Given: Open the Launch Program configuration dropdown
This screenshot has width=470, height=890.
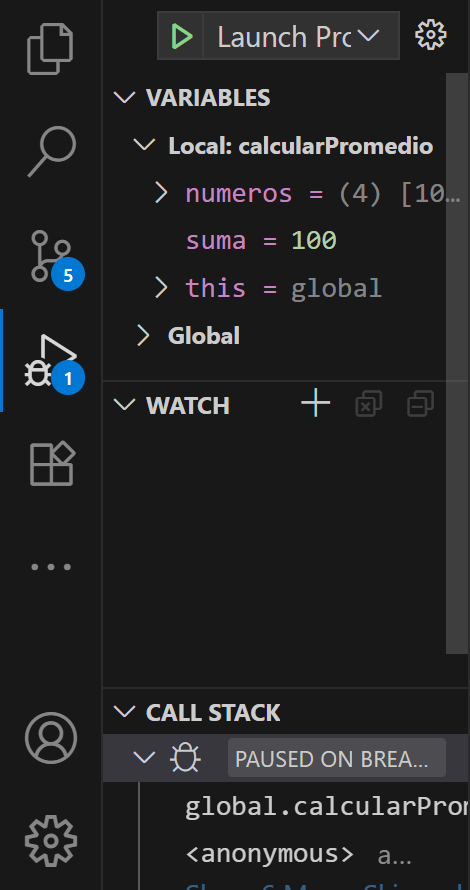Looking at the screenshot, I should (x=301, y=36).
